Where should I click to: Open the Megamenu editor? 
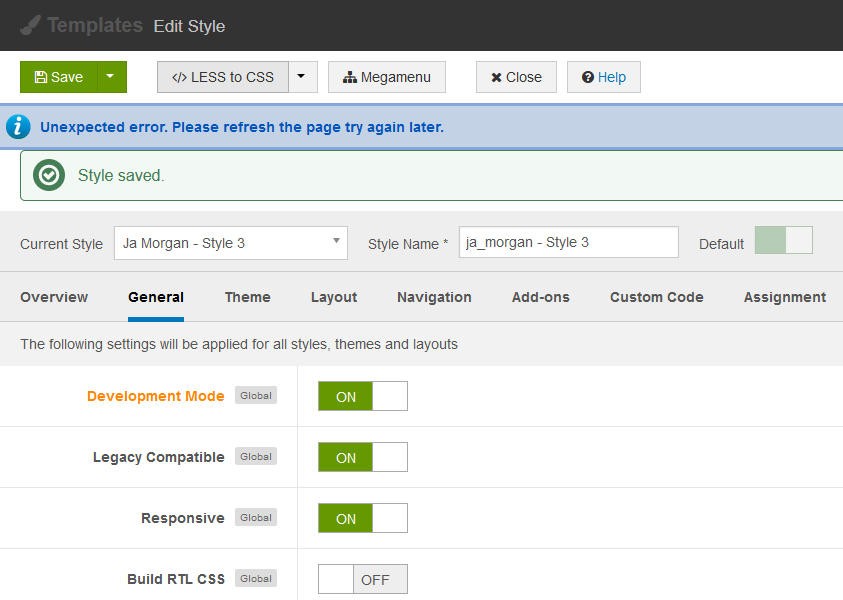386,77
